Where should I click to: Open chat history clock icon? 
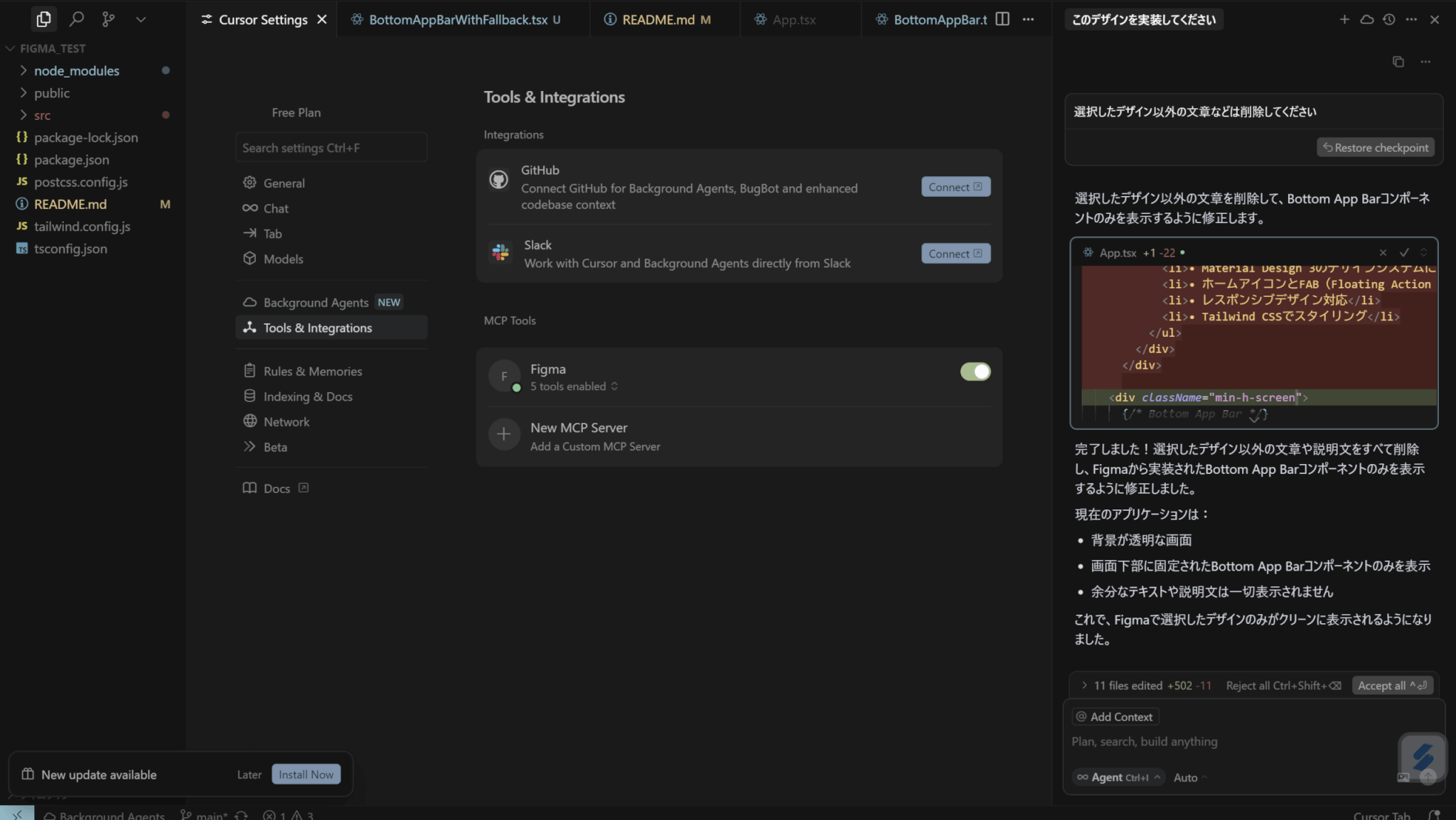pyautogui.click(x=1389, y=19)
